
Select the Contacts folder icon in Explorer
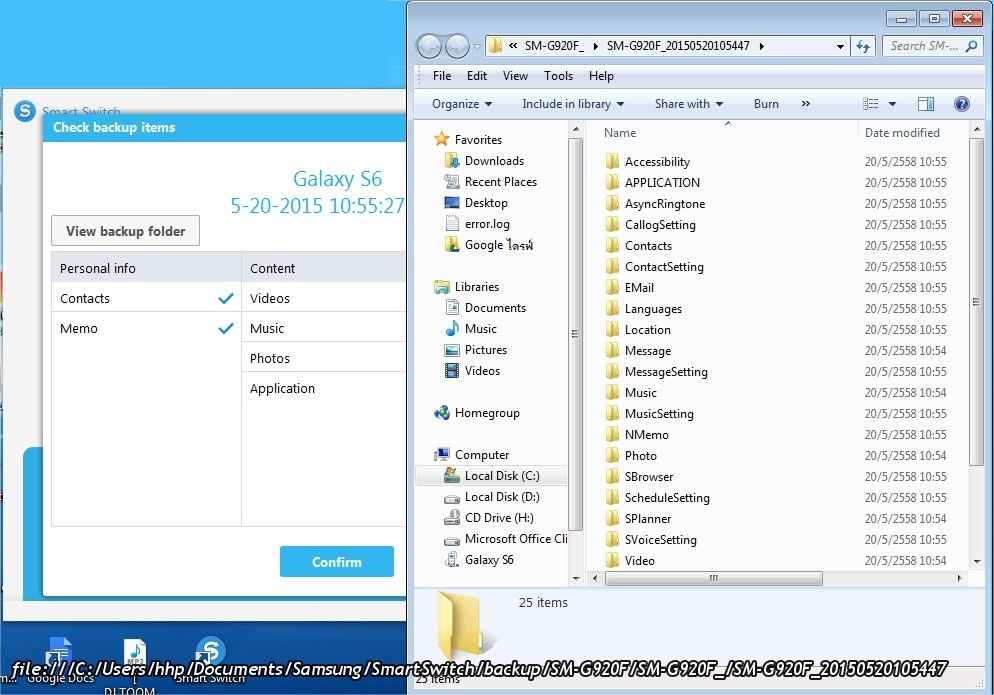612,245
